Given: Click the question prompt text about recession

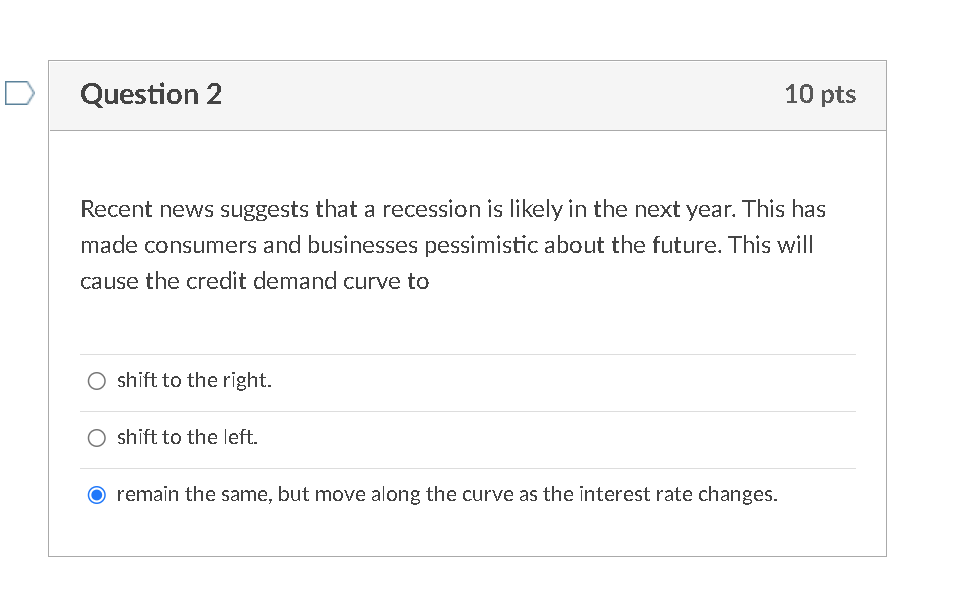Looking at the screenshot, I should (x=450, y=244).
